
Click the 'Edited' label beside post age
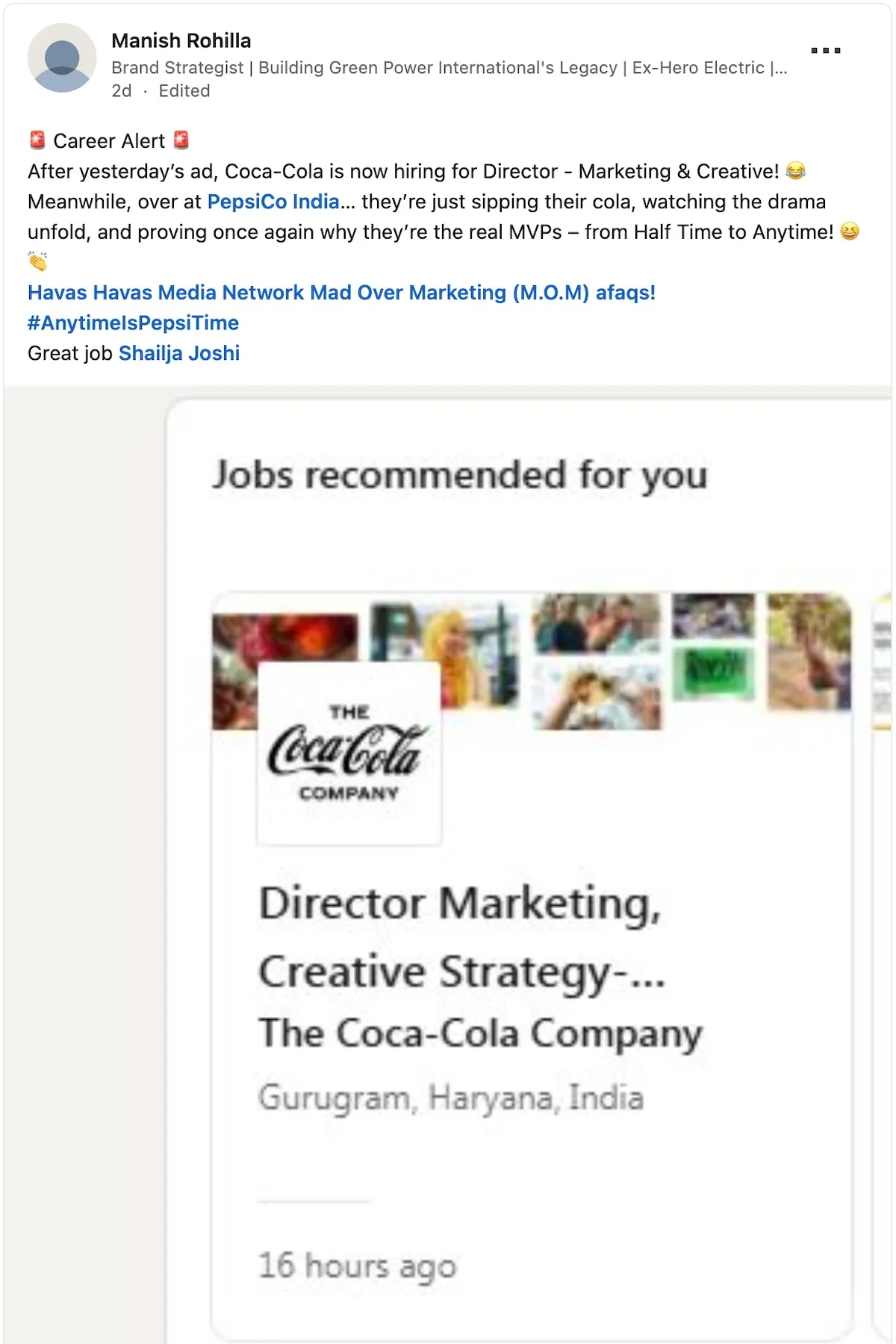(x=184, y=91)
